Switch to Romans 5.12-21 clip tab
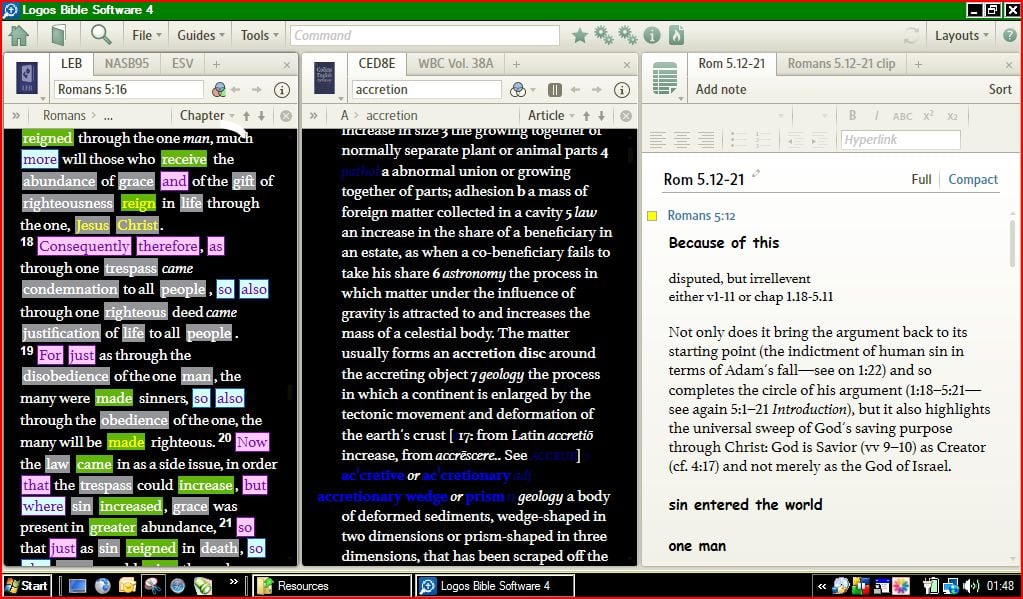 pos(841,63)
